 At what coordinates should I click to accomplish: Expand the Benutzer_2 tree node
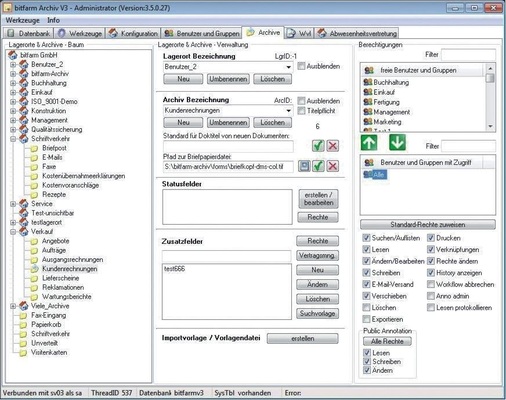tap(13, 64)
